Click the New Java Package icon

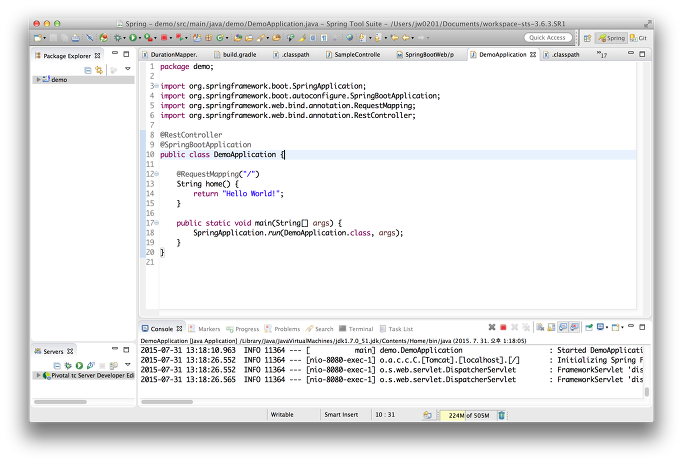point(208,38)
